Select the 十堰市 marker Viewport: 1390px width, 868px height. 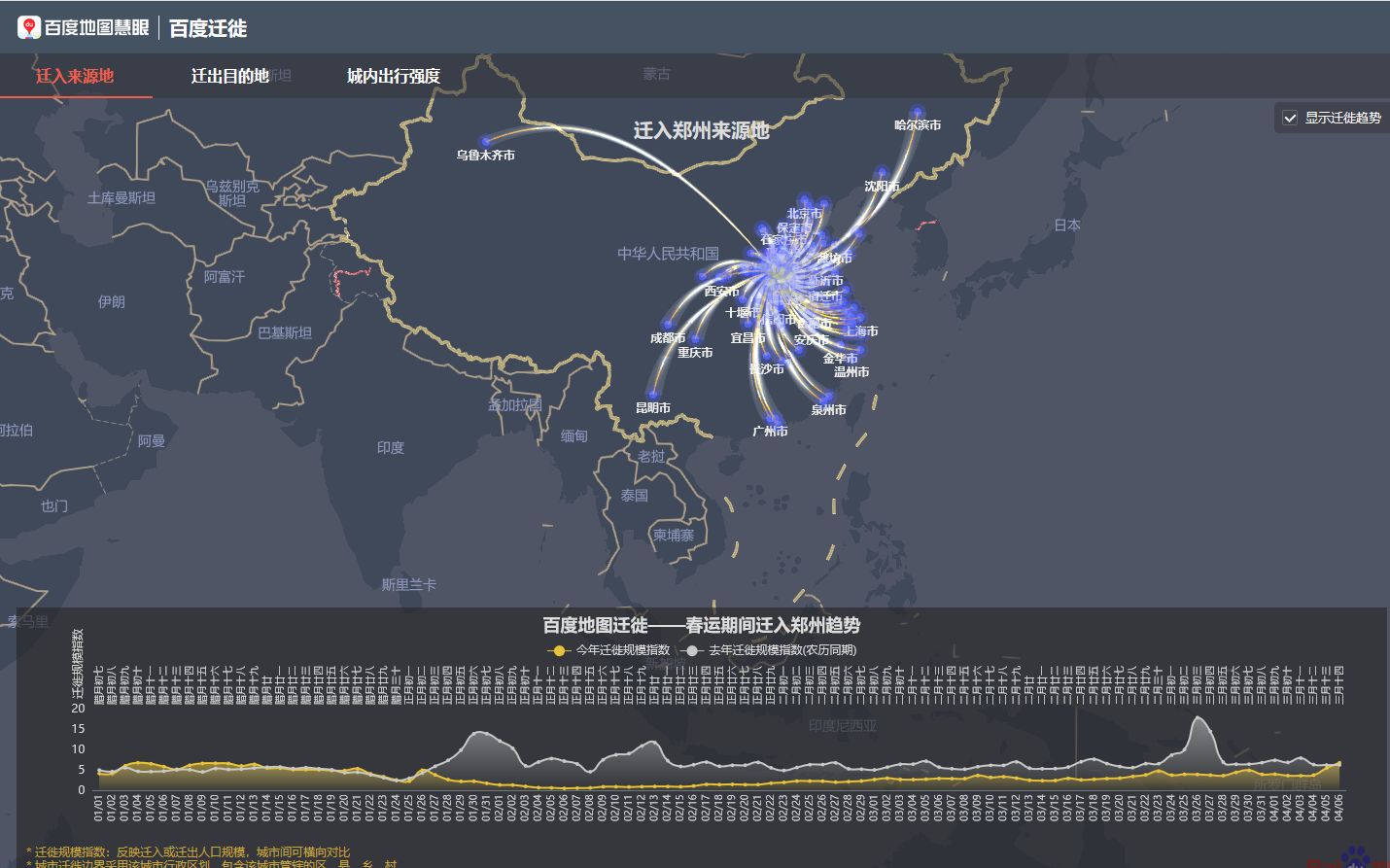744,300
